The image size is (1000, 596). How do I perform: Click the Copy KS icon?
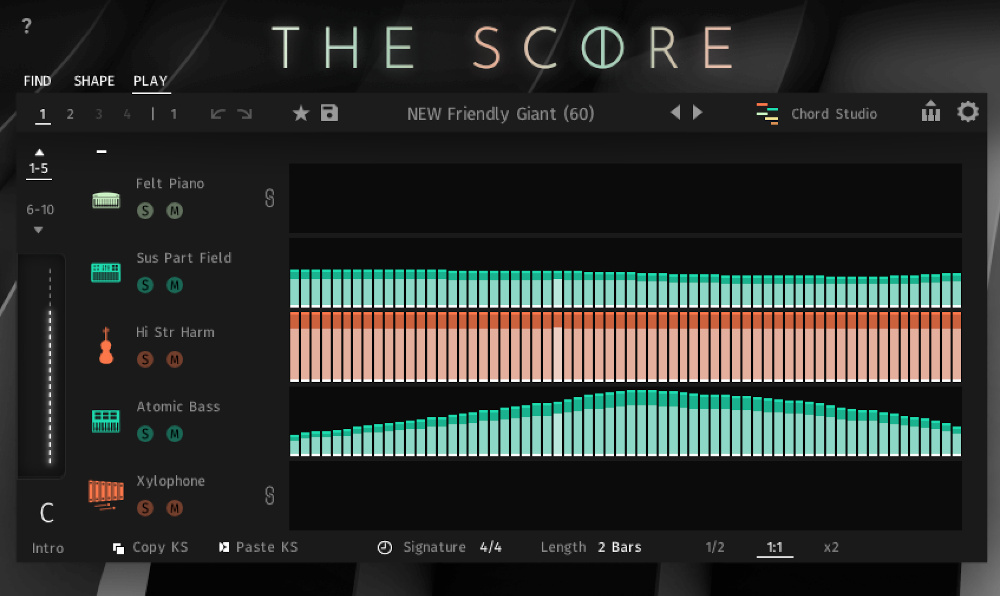[119, 548]
